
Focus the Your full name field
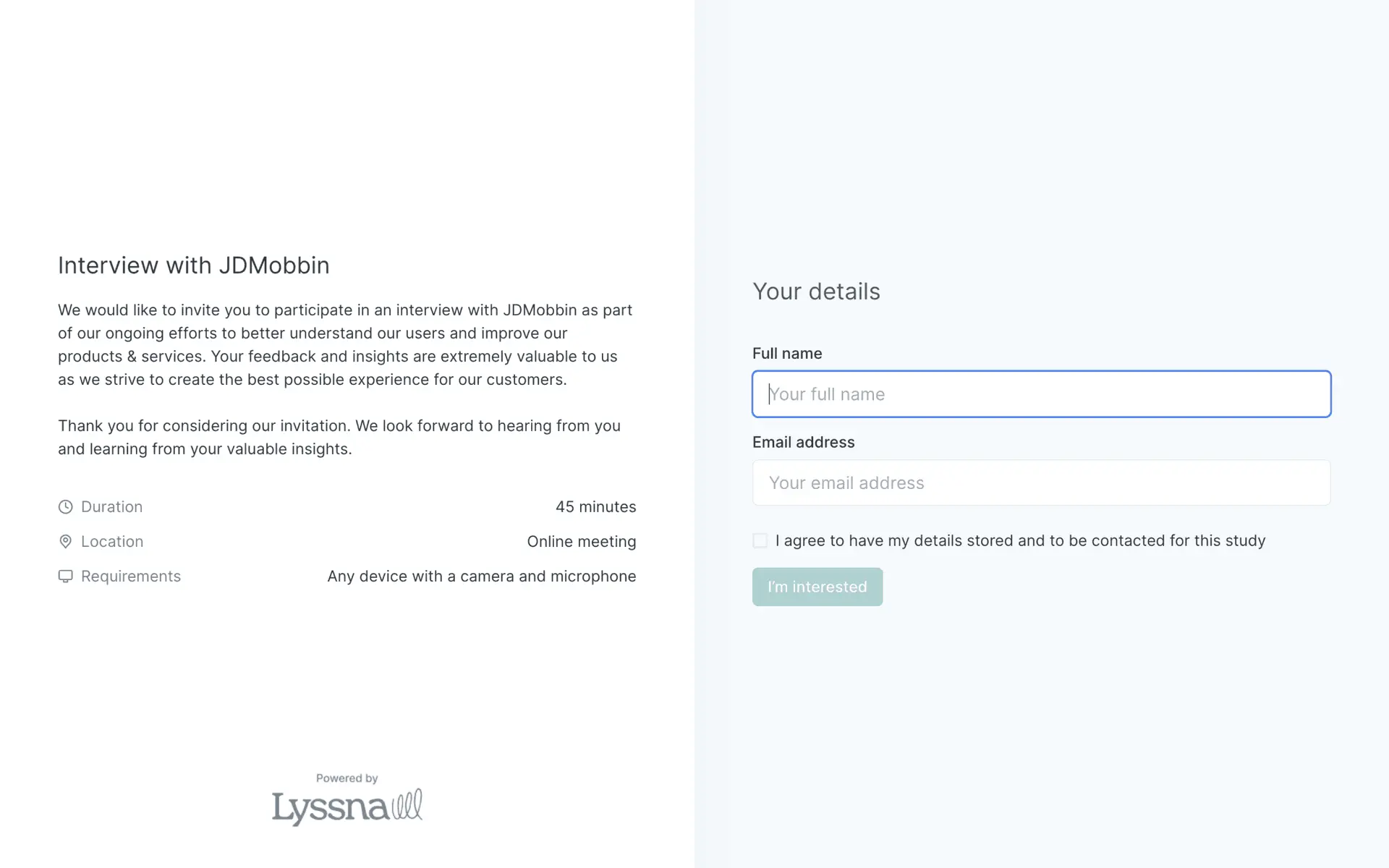(1041, 394)
